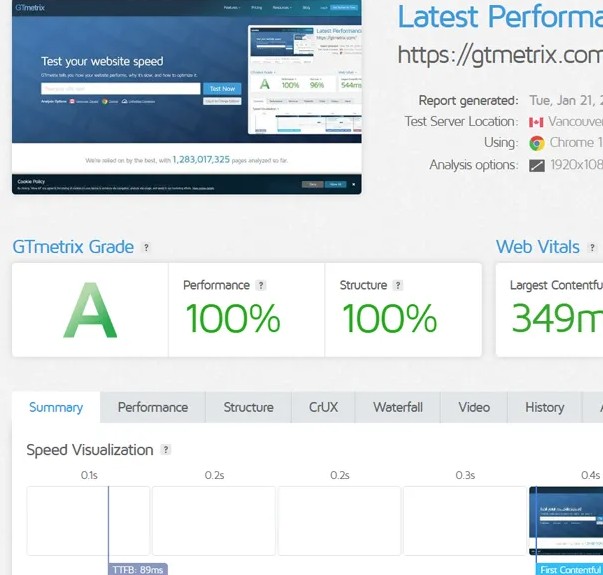Click the Vancouver location text
603x575 pixels.
click(575, 122)
